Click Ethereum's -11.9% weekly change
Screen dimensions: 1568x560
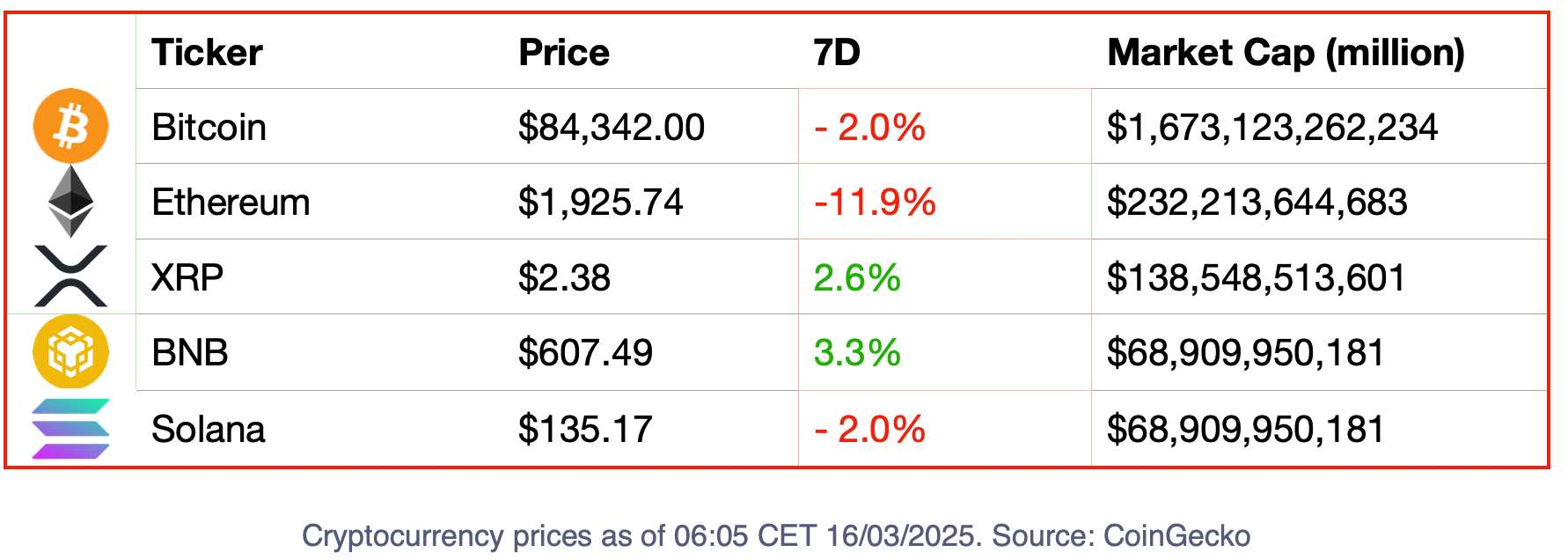(x=875, y=203)
